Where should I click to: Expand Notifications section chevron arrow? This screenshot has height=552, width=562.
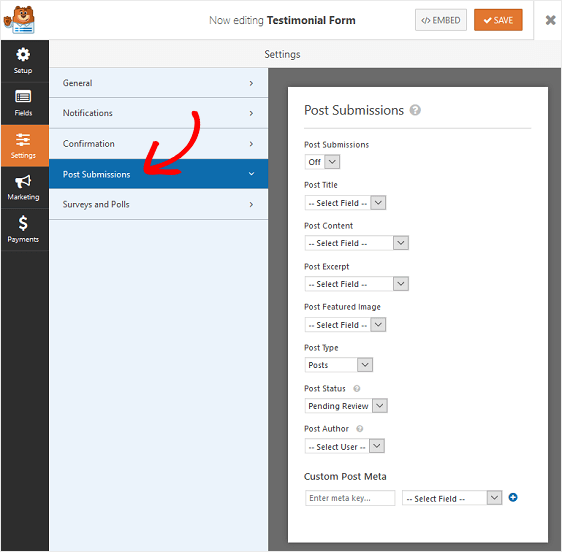coord(251,113)
